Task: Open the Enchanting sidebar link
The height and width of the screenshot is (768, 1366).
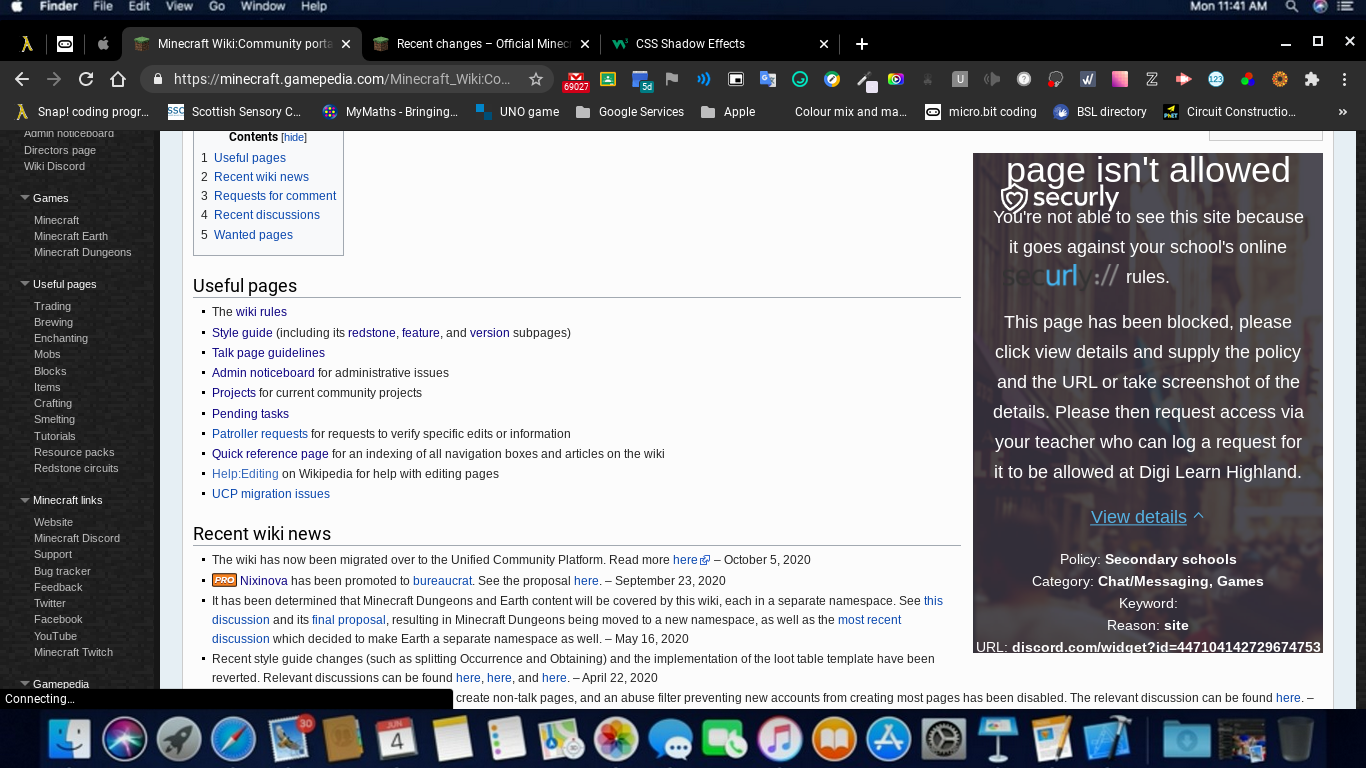Action: [x=61, y=338]
